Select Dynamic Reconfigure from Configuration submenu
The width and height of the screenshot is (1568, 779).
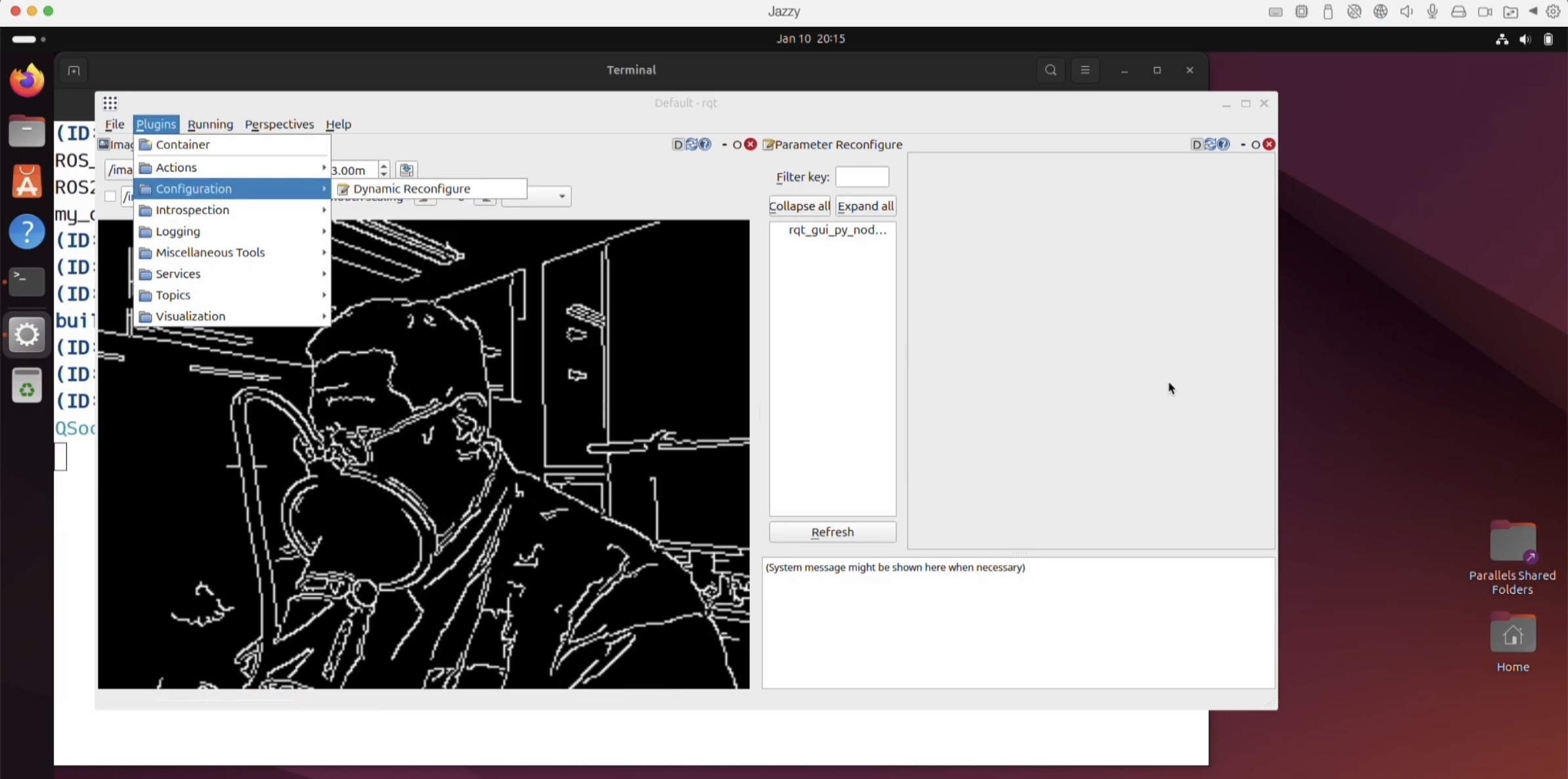[412, 189]
